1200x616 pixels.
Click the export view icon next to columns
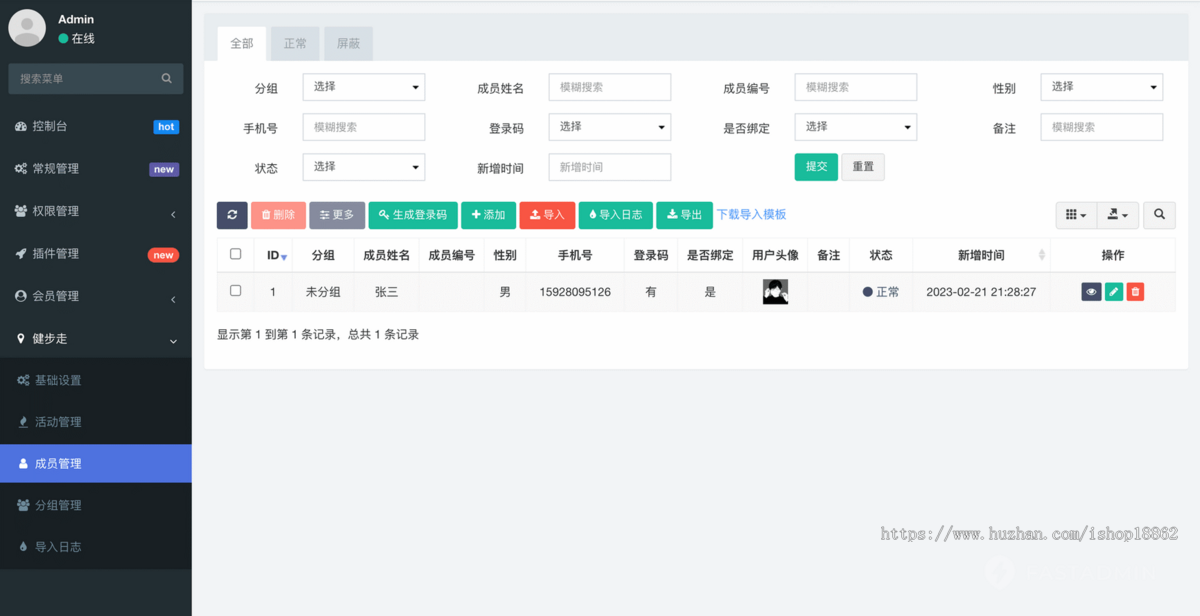pyautogui.click(x=1117, y=215)
